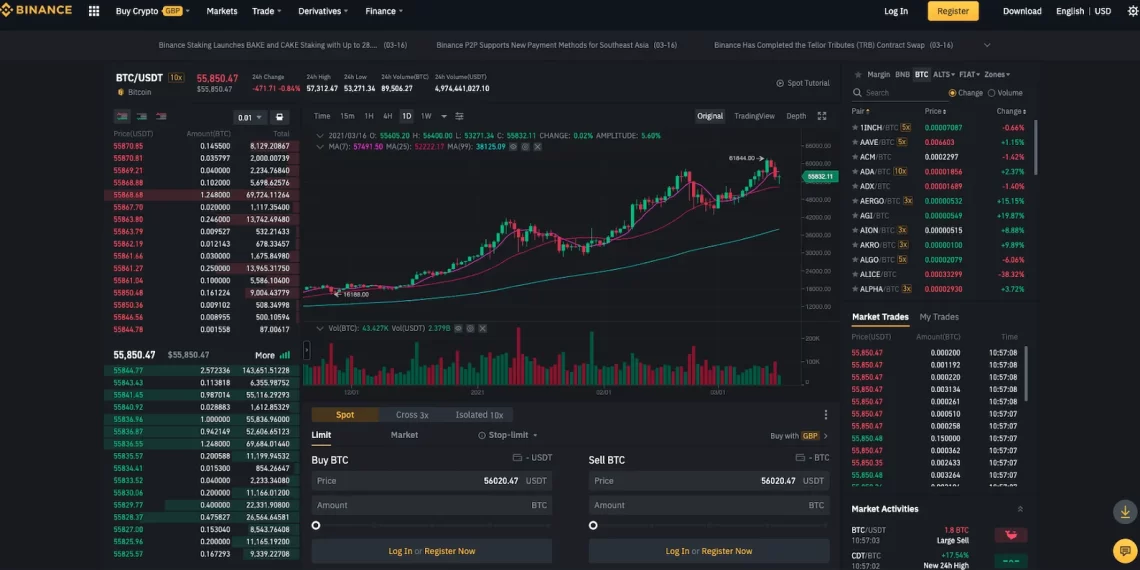Click the yellow Register button
Viewport: 1140px width, 570px height.
(x=952, y=11)
